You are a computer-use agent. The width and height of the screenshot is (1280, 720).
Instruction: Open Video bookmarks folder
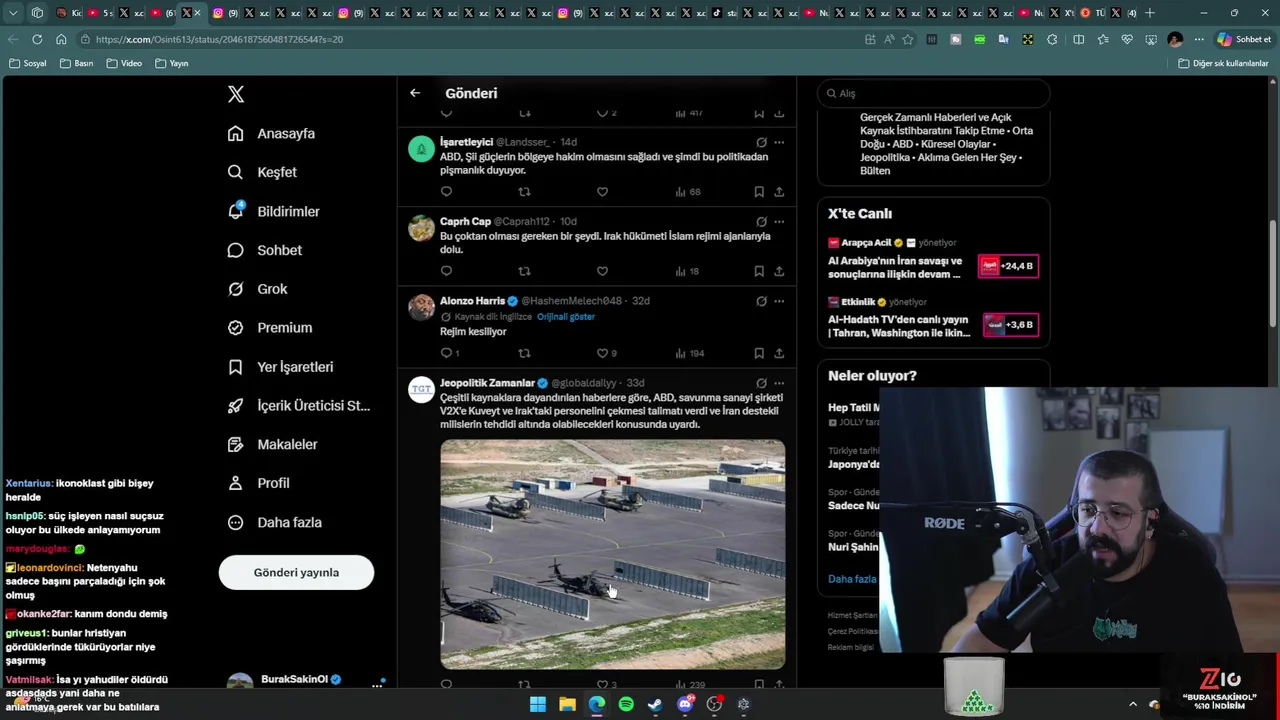pos(124,63)
